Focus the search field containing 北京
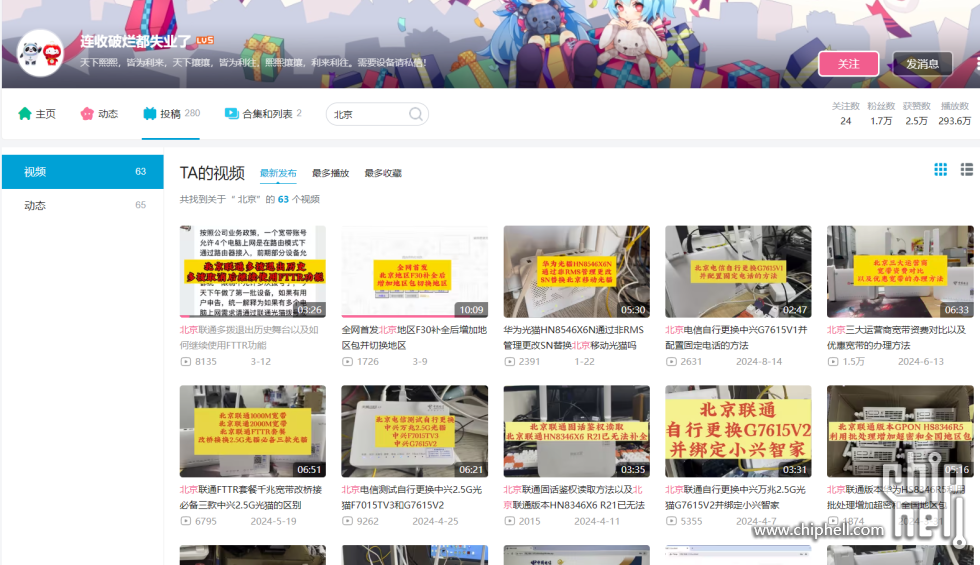This screenshot has width=980, height=565. (x=377, y=114)
